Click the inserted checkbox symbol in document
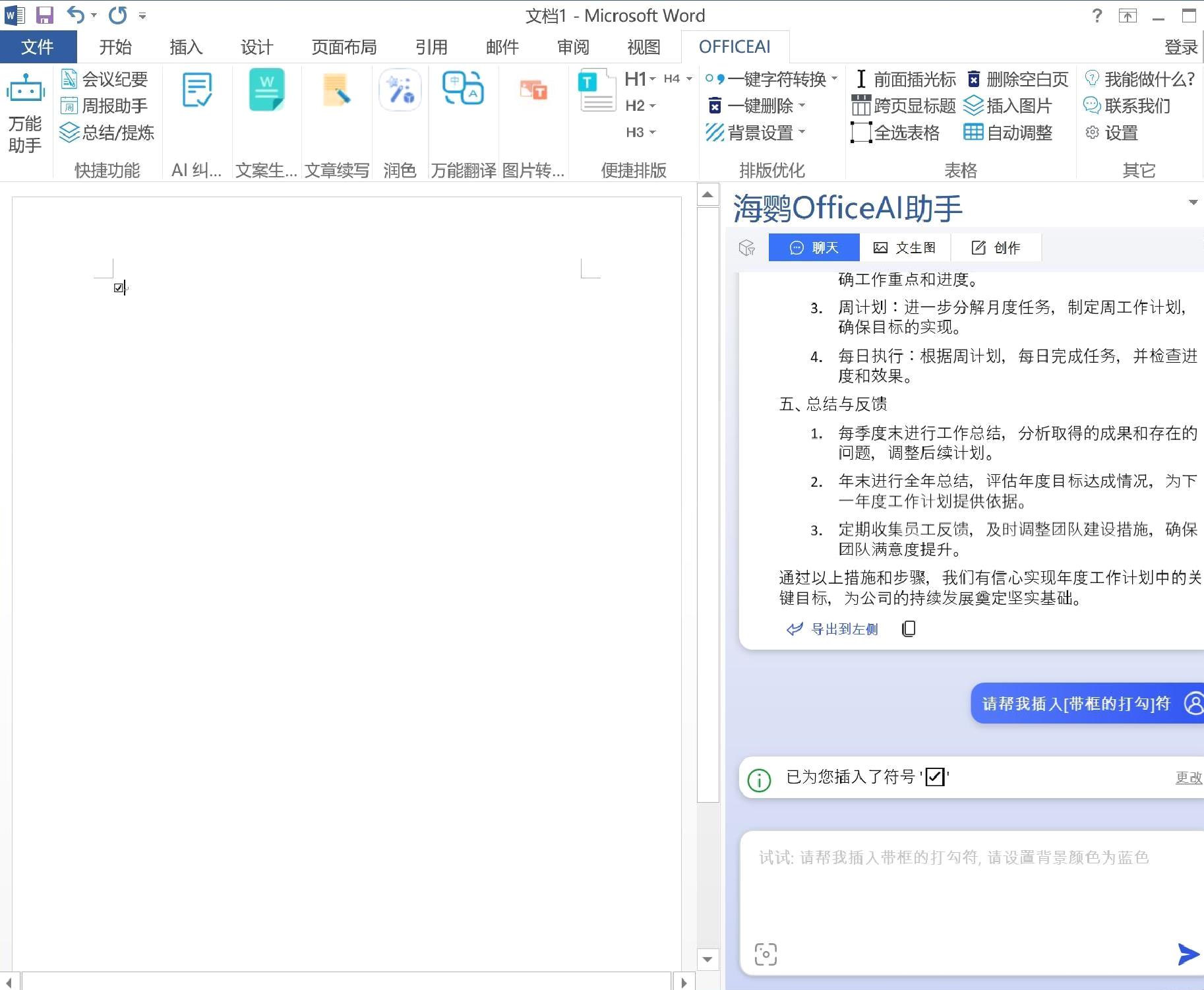The width and height of the screenshot is (1204, 990). 118,288
